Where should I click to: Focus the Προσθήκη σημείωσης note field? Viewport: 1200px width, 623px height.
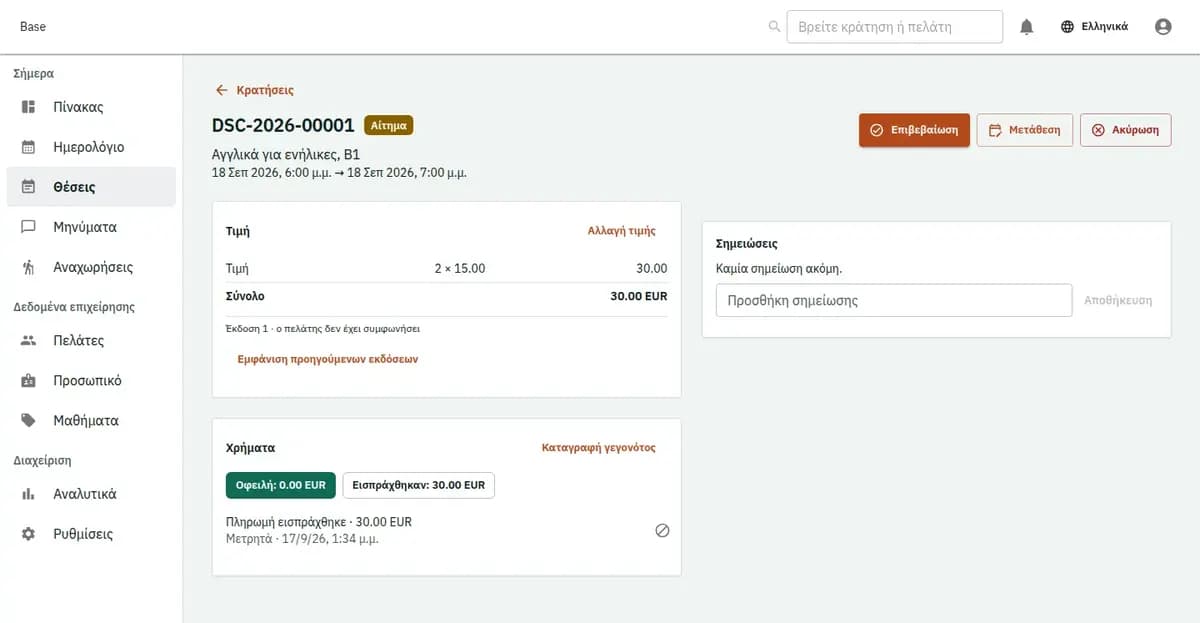(x=894, y=300)
